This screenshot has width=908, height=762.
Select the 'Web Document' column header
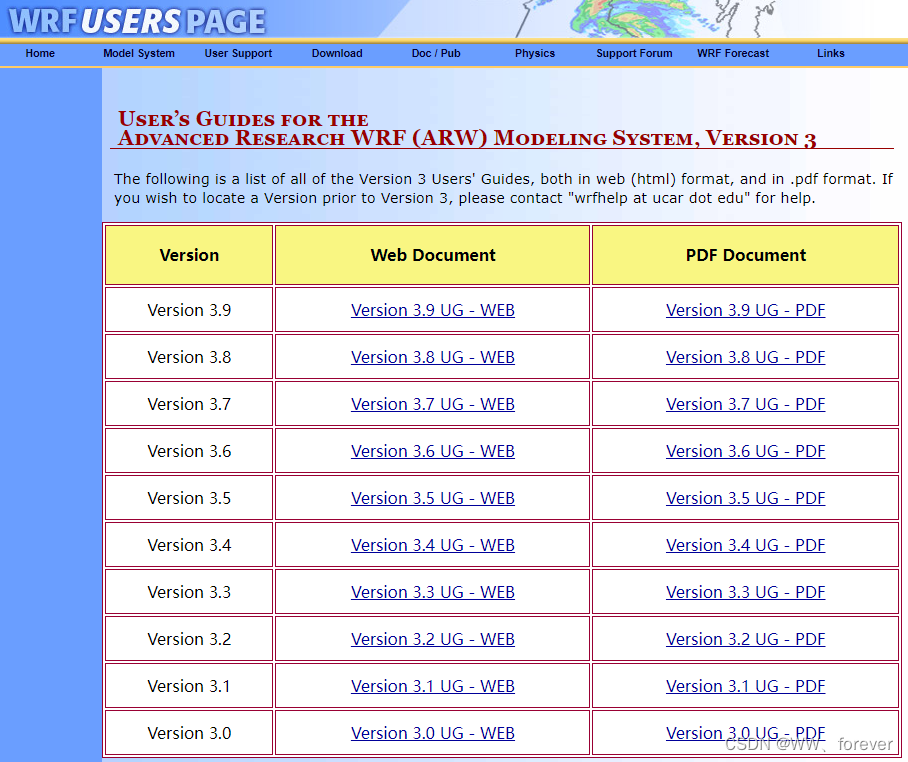[x=433, y=255]
